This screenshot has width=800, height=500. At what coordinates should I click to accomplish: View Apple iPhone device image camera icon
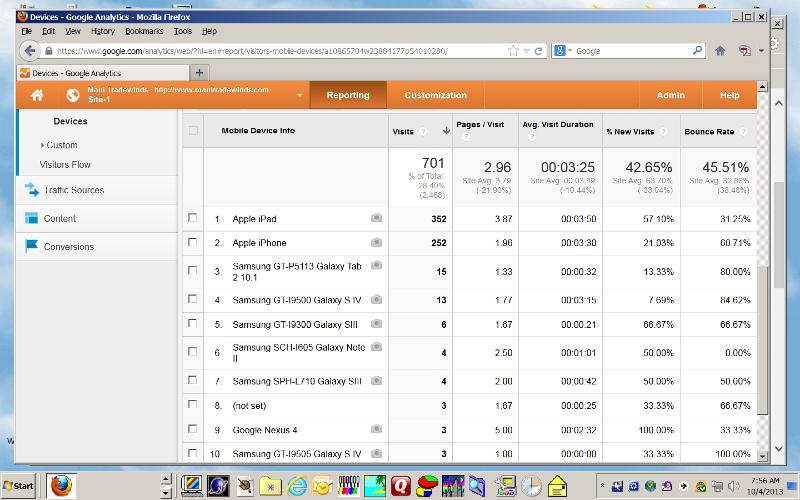376,242
